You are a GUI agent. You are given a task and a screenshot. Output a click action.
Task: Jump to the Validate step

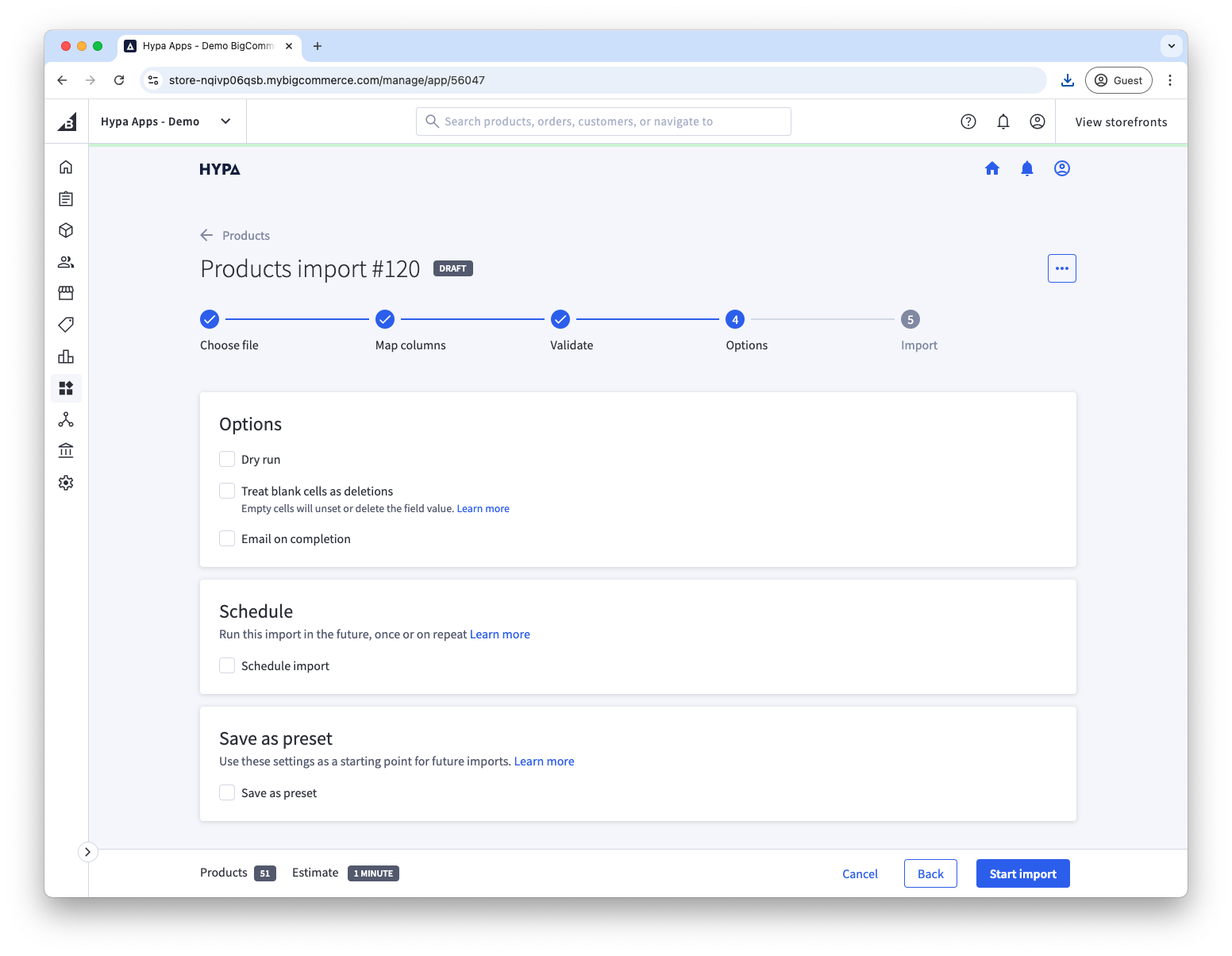[x=560, y=319]
